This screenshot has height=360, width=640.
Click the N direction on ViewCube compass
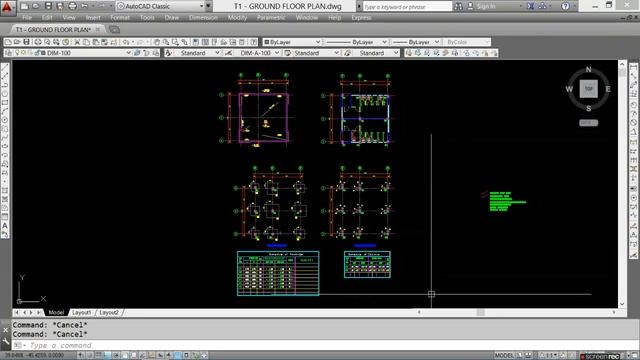click(x=589, y=69)
